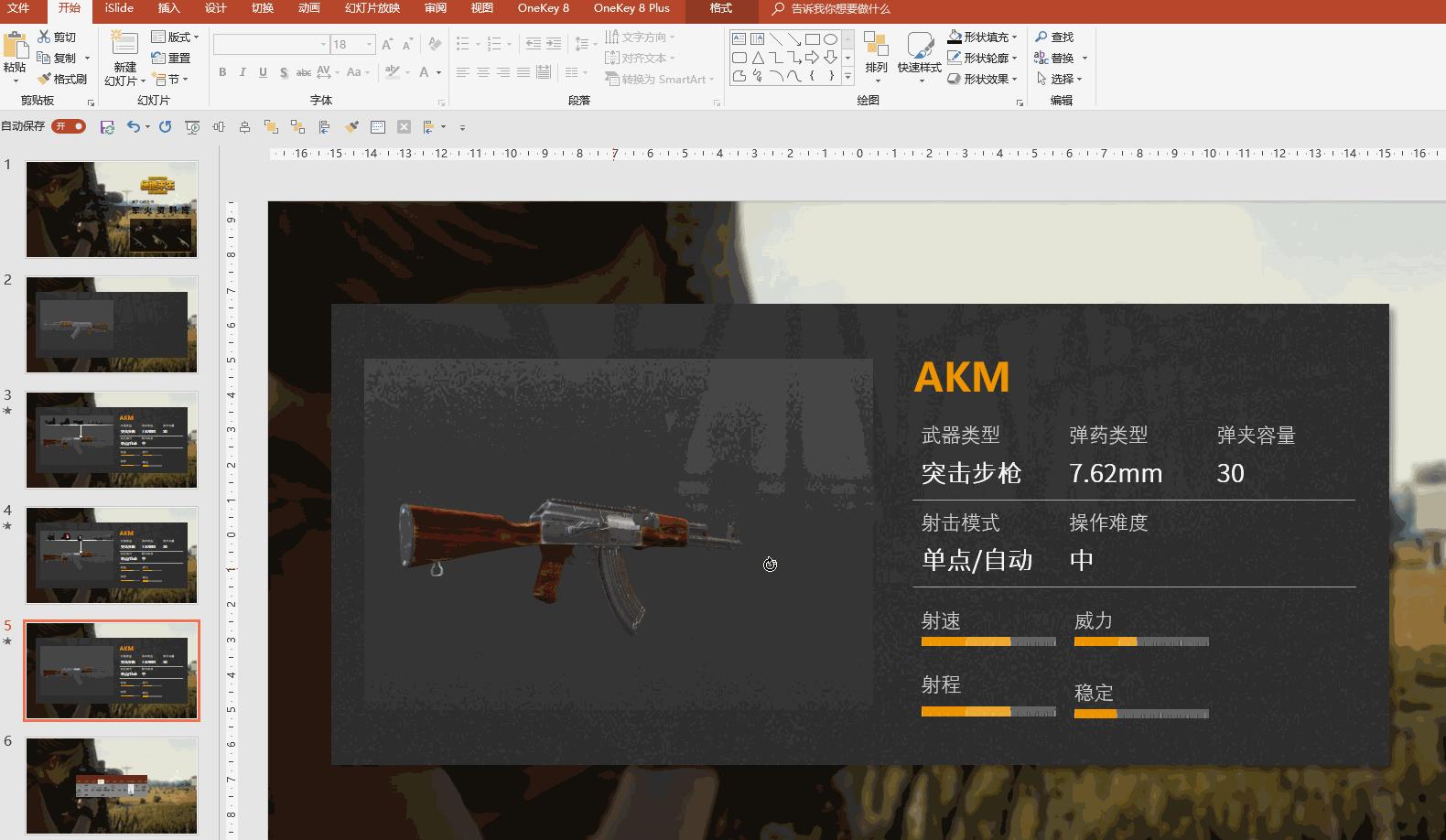Image resolution: width=1446 pixels, height=840 pixels.
Task: Open the Arrange (排列) dropdown
Action: point(876,58)
